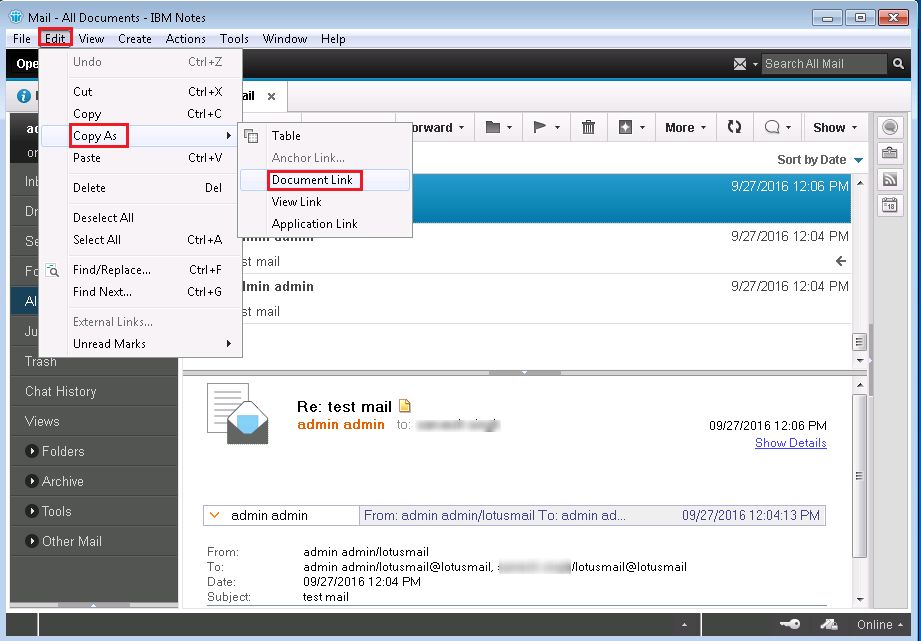Choose Table in the Copy As submenu
This screenshot has width=921, height=641.
click(325, 136)
